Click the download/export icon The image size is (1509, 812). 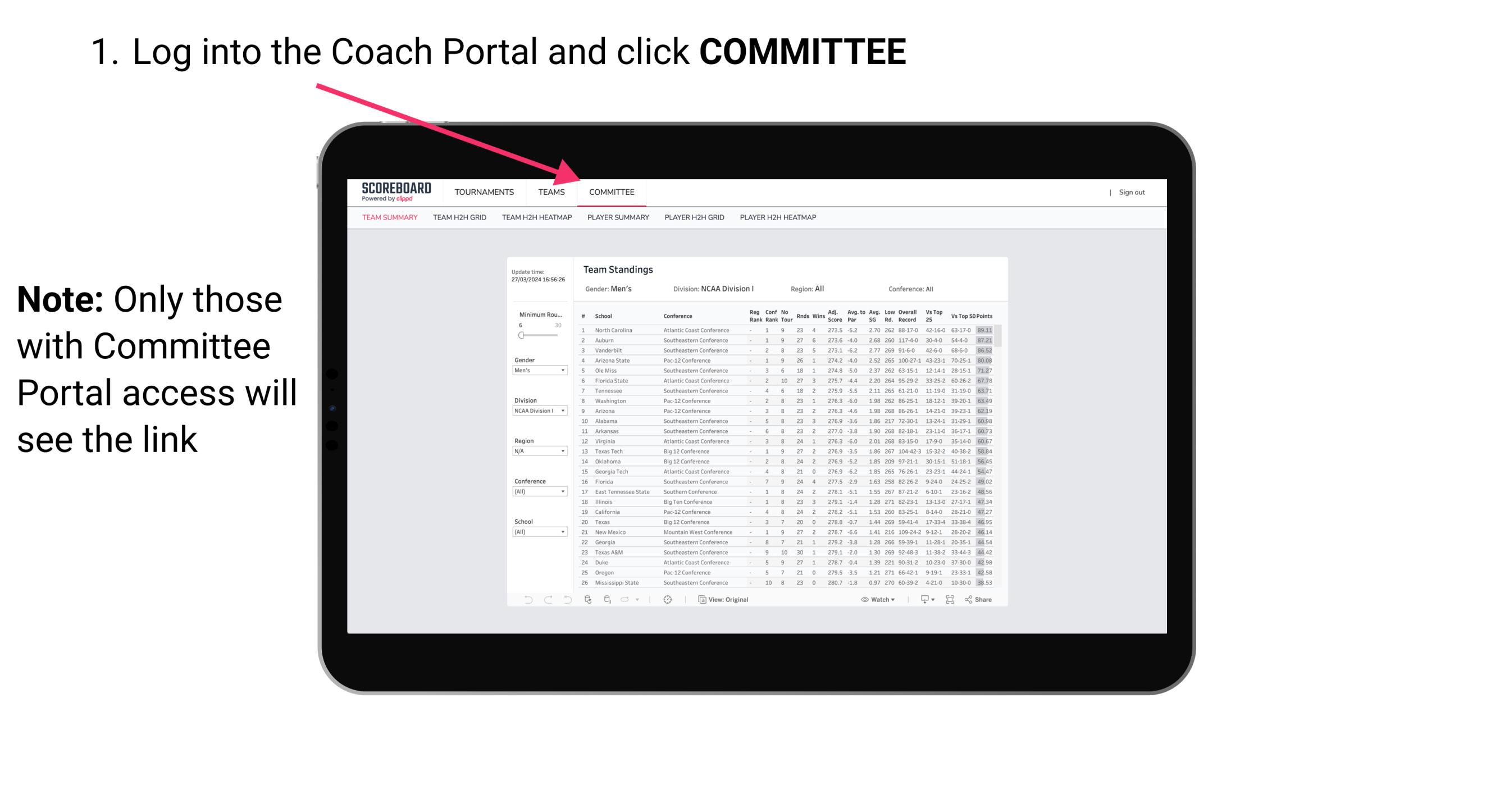click(x=921, y=599)
